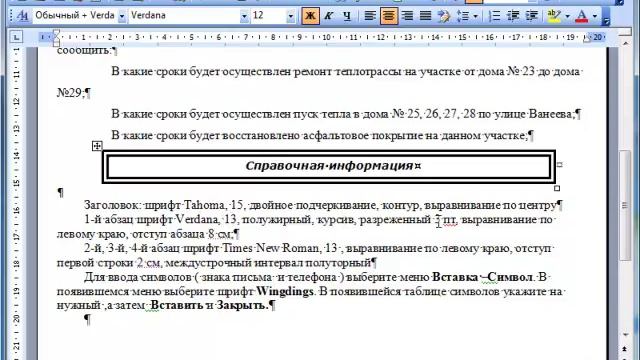This screenshot has height=360, width=640.
Task: Apply the text highlight marker
Action: tap(554, 16)
